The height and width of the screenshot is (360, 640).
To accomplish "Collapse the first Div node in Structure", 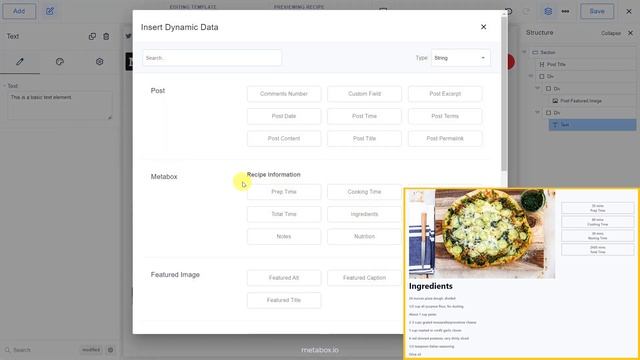I will [x=531, y=76].
